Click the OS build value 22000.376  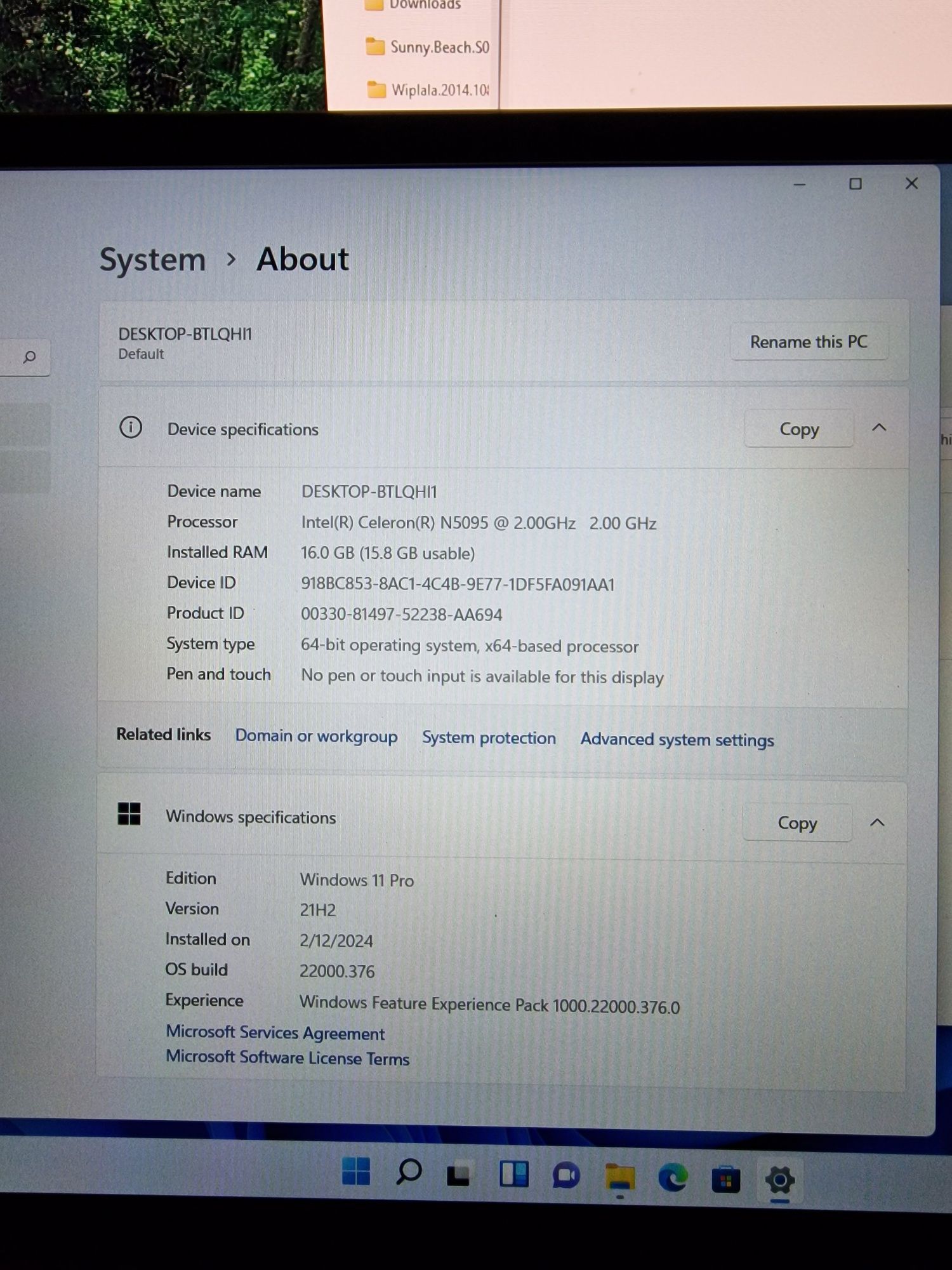click(337, 971)
